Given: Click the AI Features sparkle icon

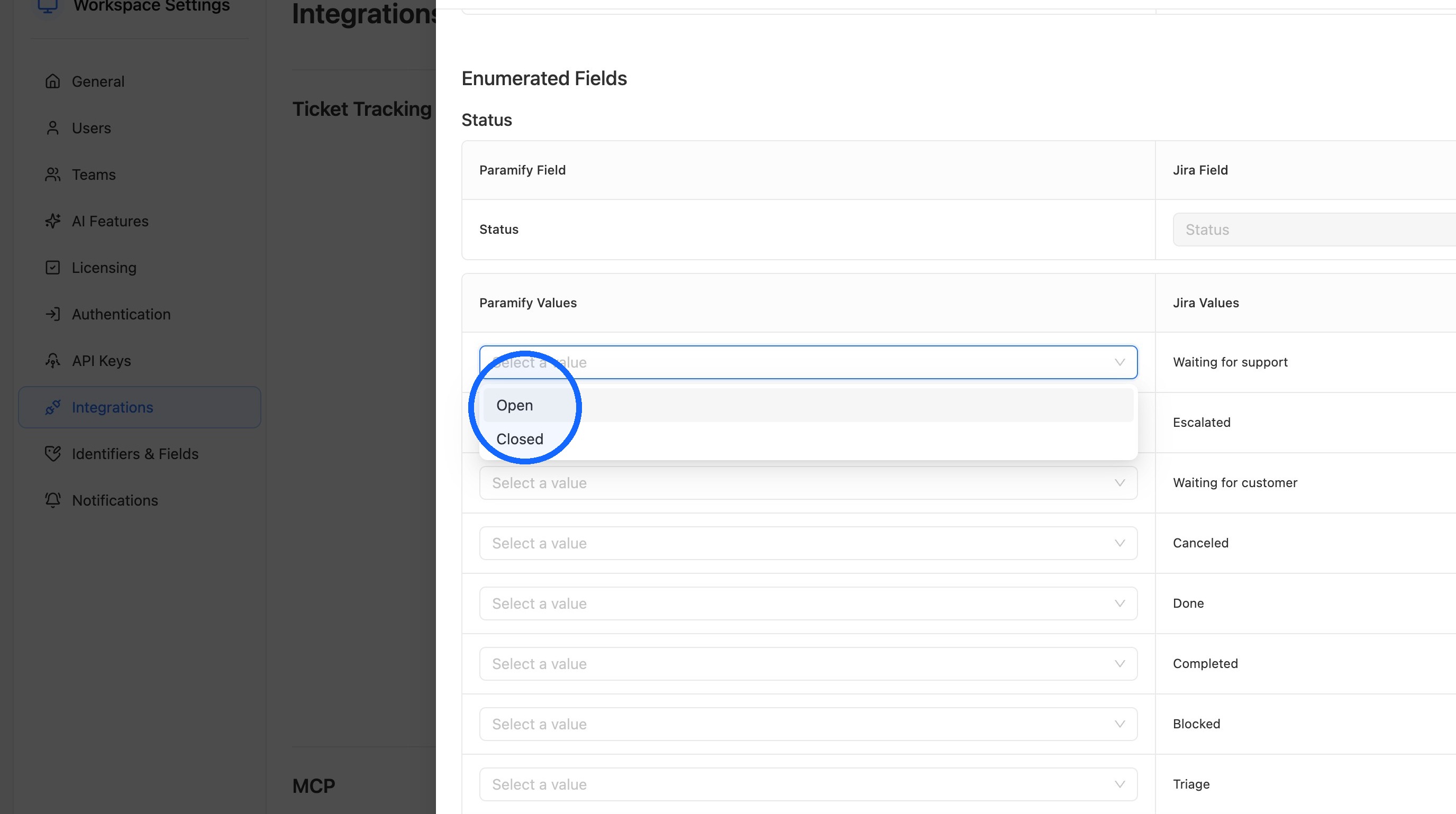Looking at the screenshot, I should click(52, 221).
